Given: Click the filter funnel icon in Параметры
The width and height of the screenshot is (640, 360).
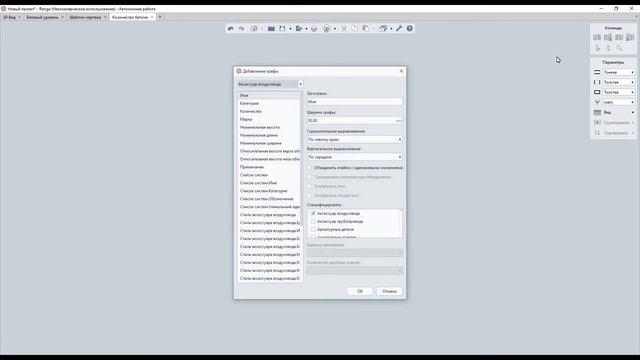Looking at the screenshot, I should click(x=597, y=102).
